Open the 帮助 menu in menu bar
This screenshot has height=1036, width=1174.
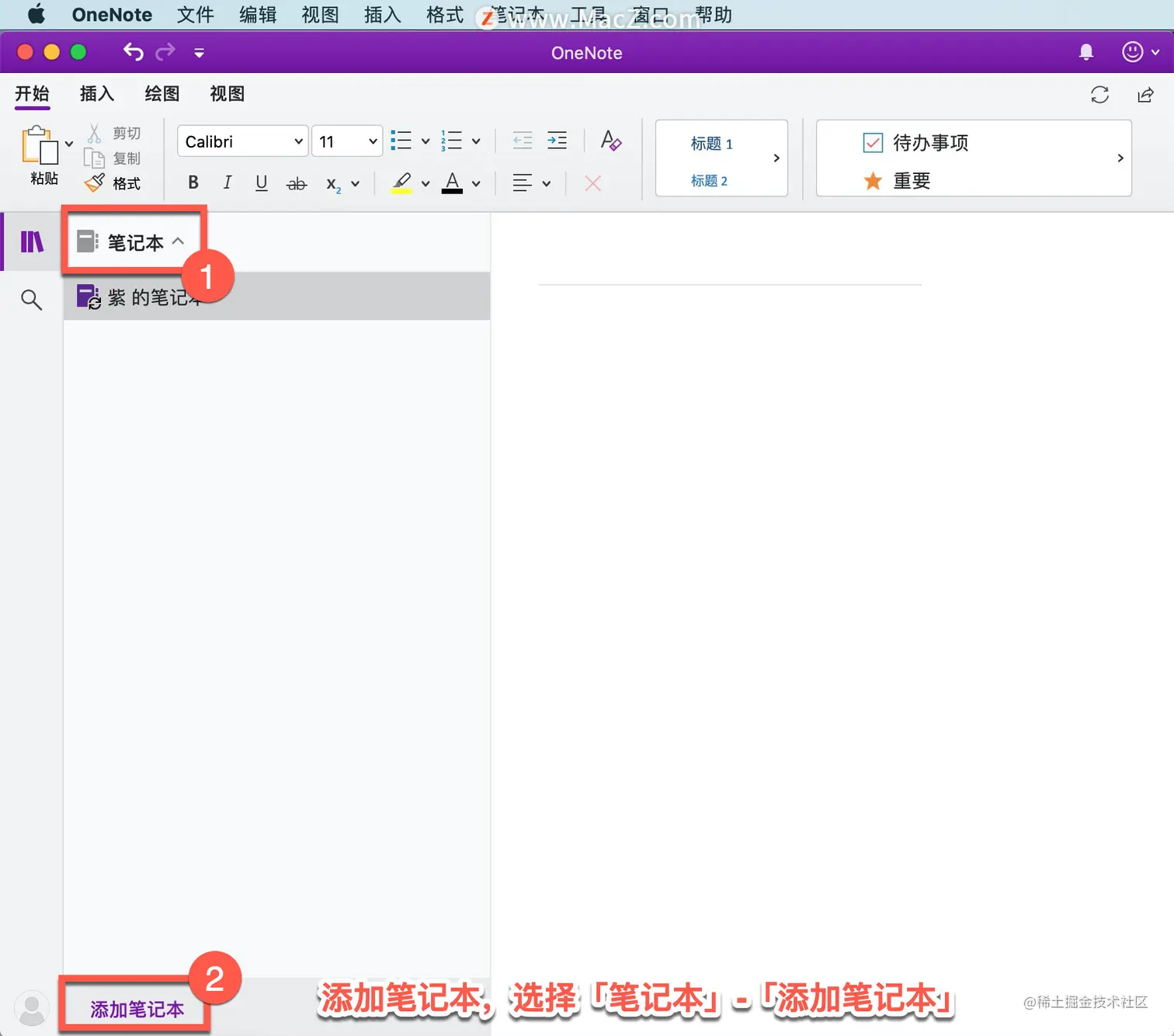(x=714, y=15)
